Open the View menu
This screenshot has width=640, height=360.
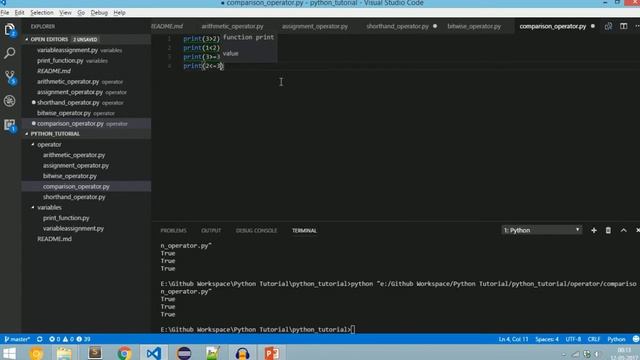(x=65, y=13)
